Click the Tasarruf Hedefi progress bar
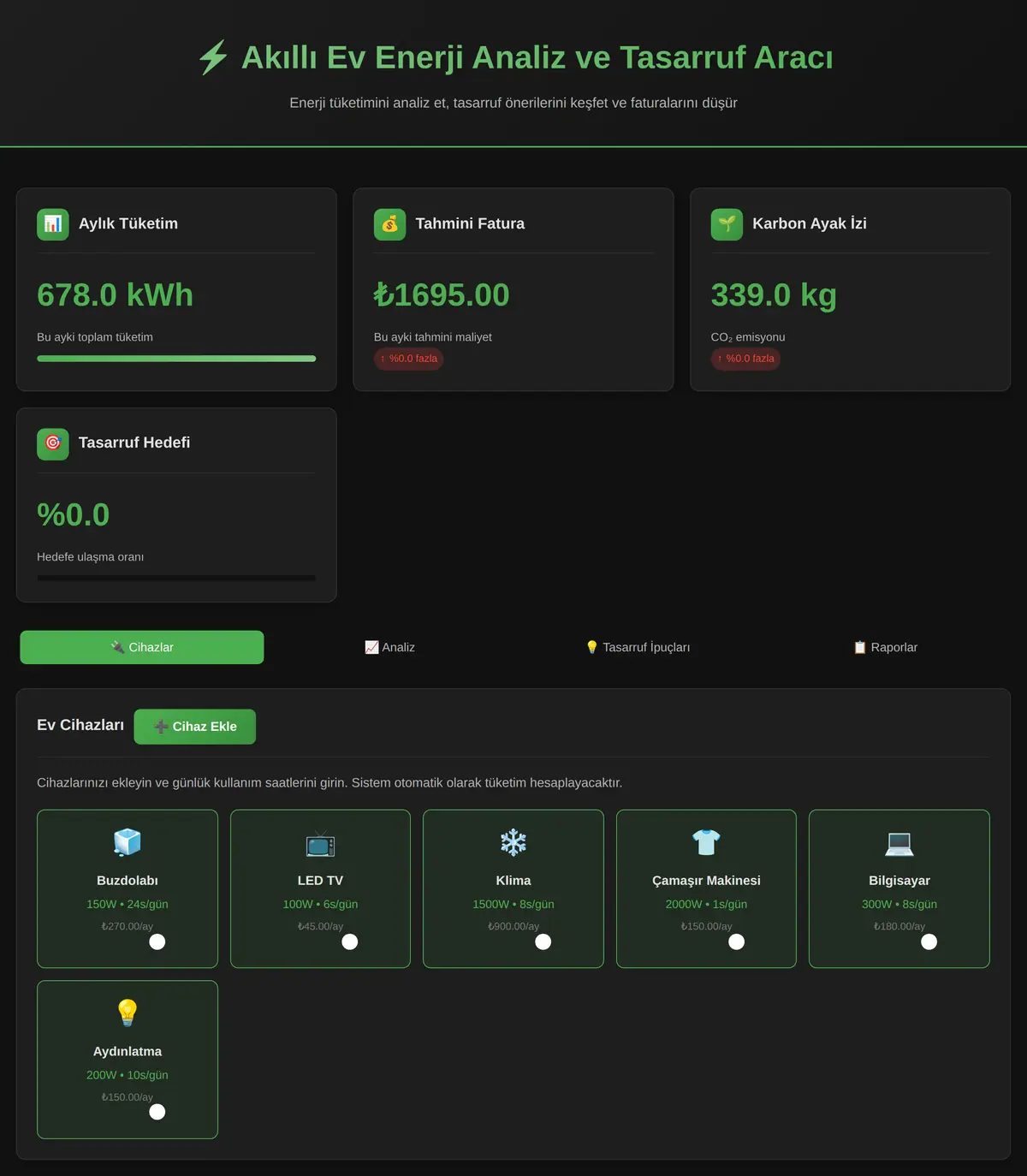 coord(176,579)
